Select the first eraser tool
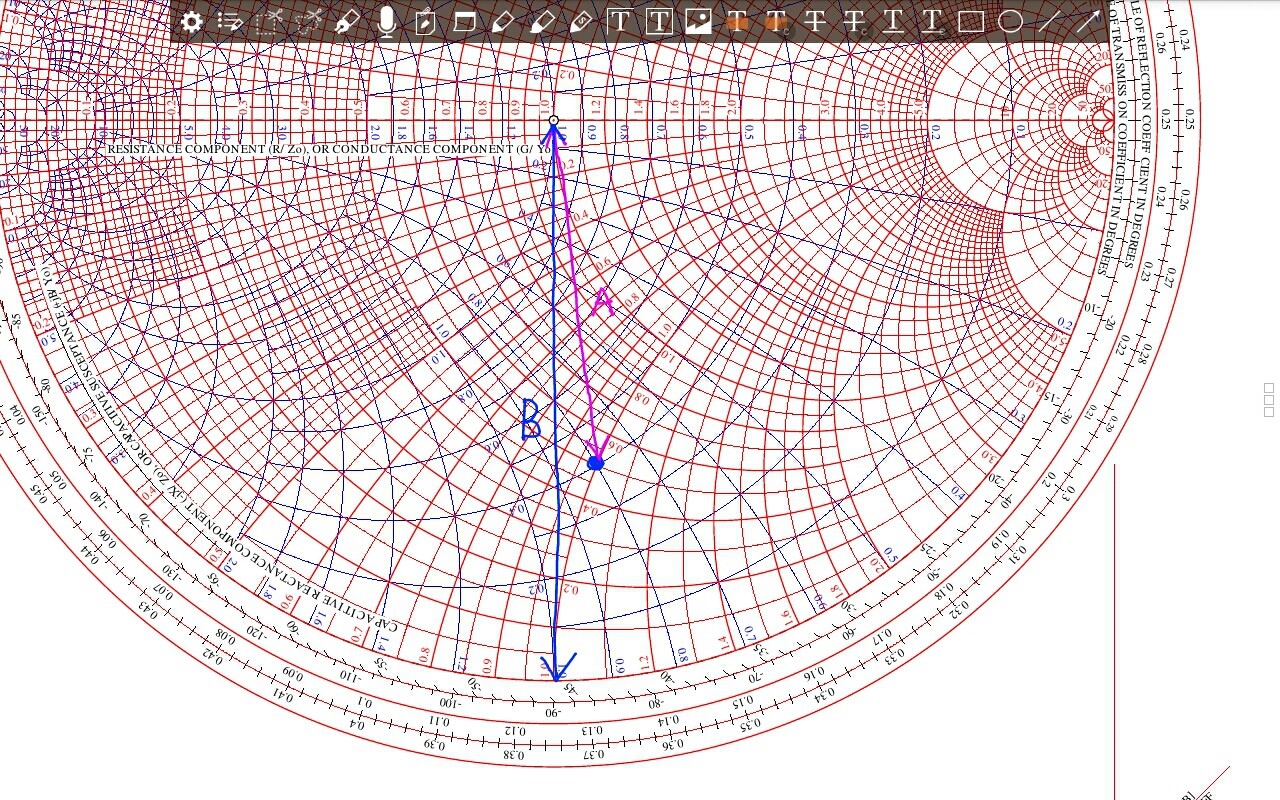The height and width of the screenshot is (800, 1280). point(503,21)
